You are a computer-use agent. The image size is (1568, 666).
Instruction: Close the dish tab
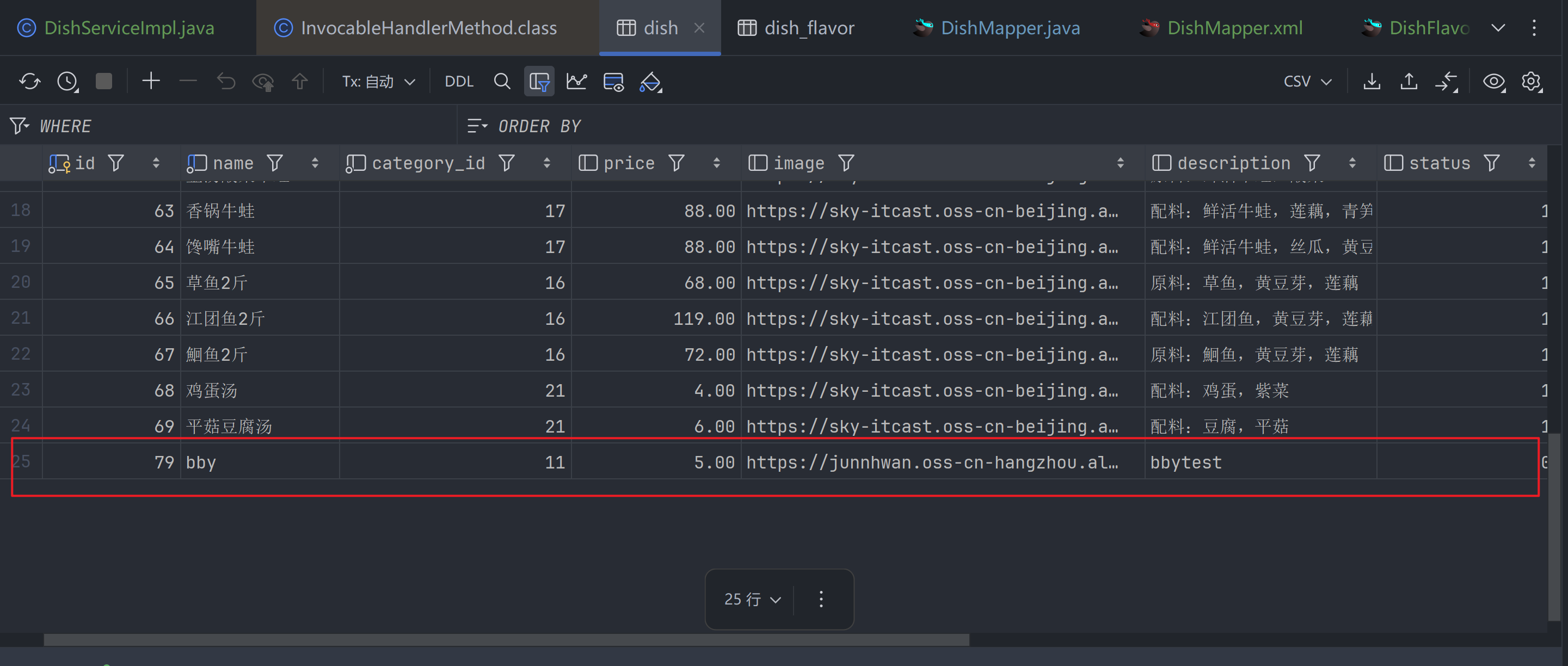(x=699, y=28)
